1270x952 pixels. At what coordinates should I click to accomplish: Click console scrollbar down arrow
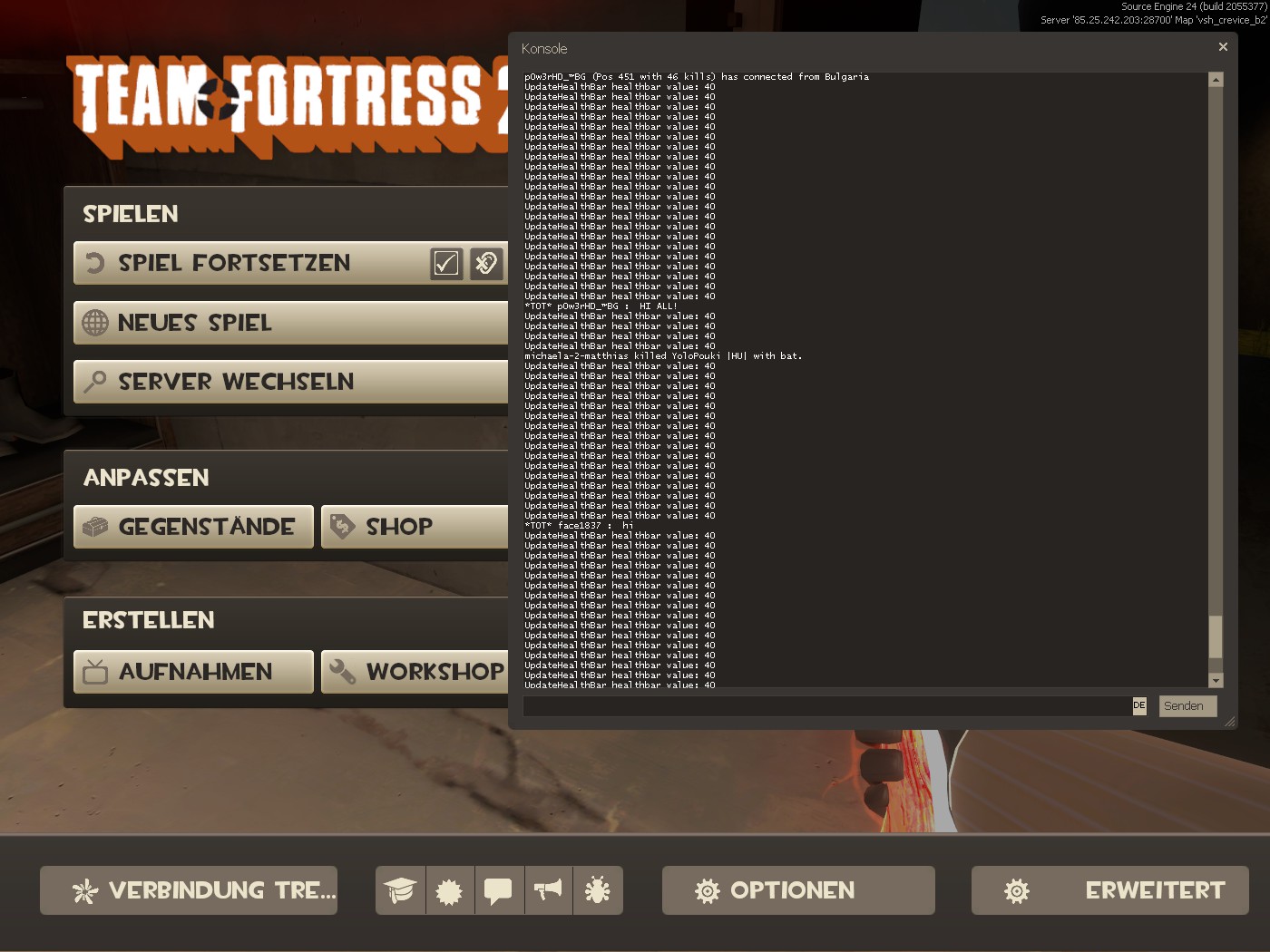tap(1216, 680)
